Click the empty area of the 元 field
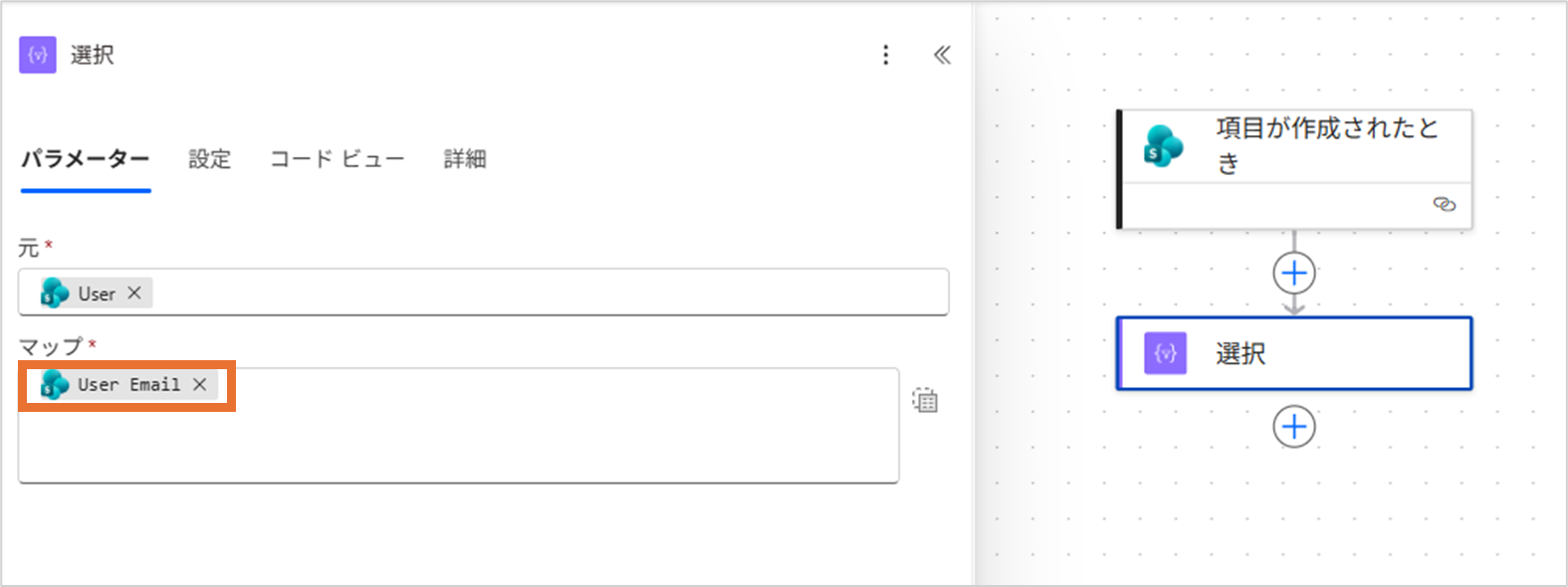The height and width of the screenshot is (587, 1568). tap(548, 293)
